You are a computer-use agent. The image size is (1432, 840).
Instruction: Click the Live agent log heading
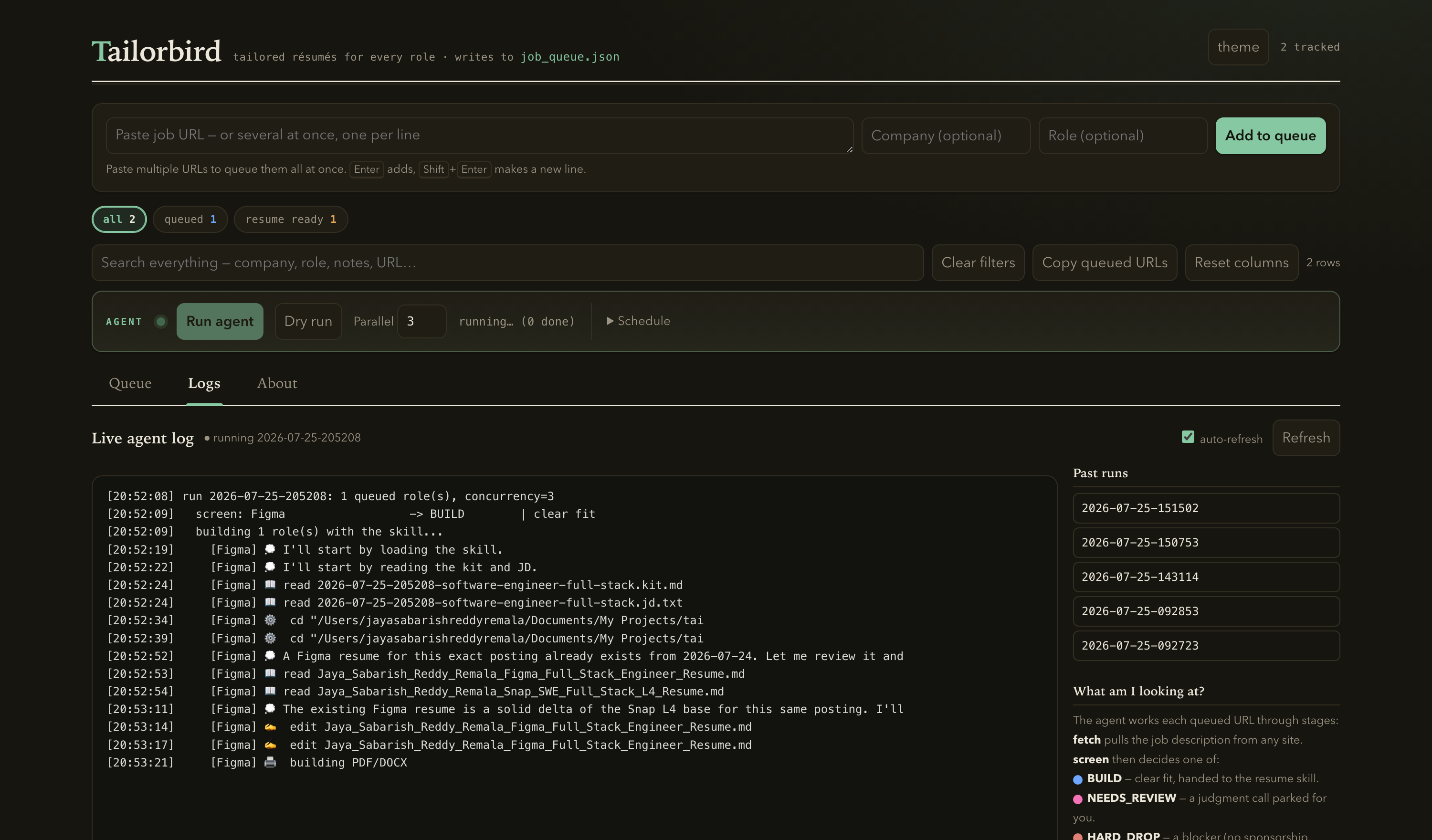(143, 438)
